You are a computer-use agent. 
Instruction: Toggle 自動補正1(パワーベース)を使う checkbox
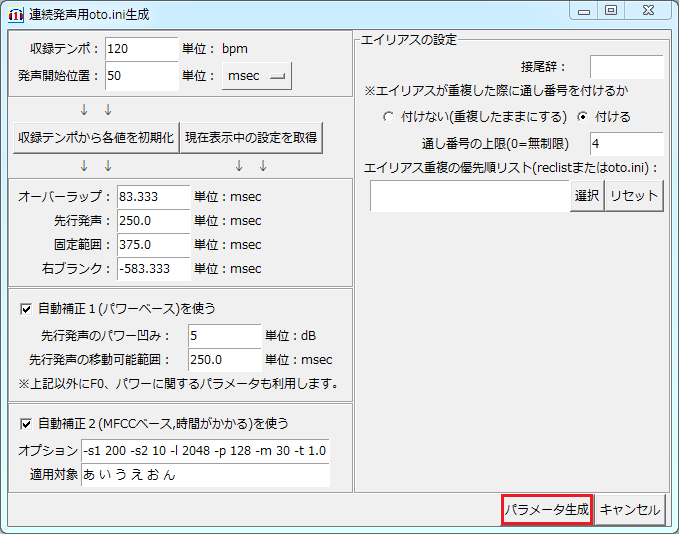26,309
